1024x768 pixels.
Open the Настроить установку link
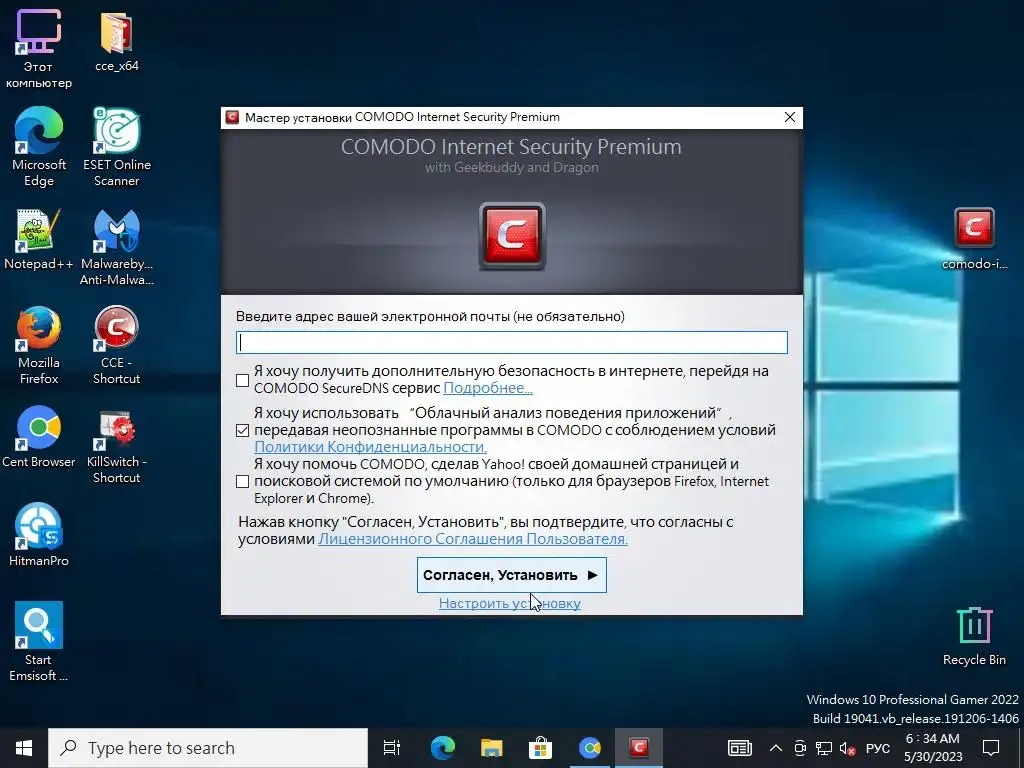509,603
